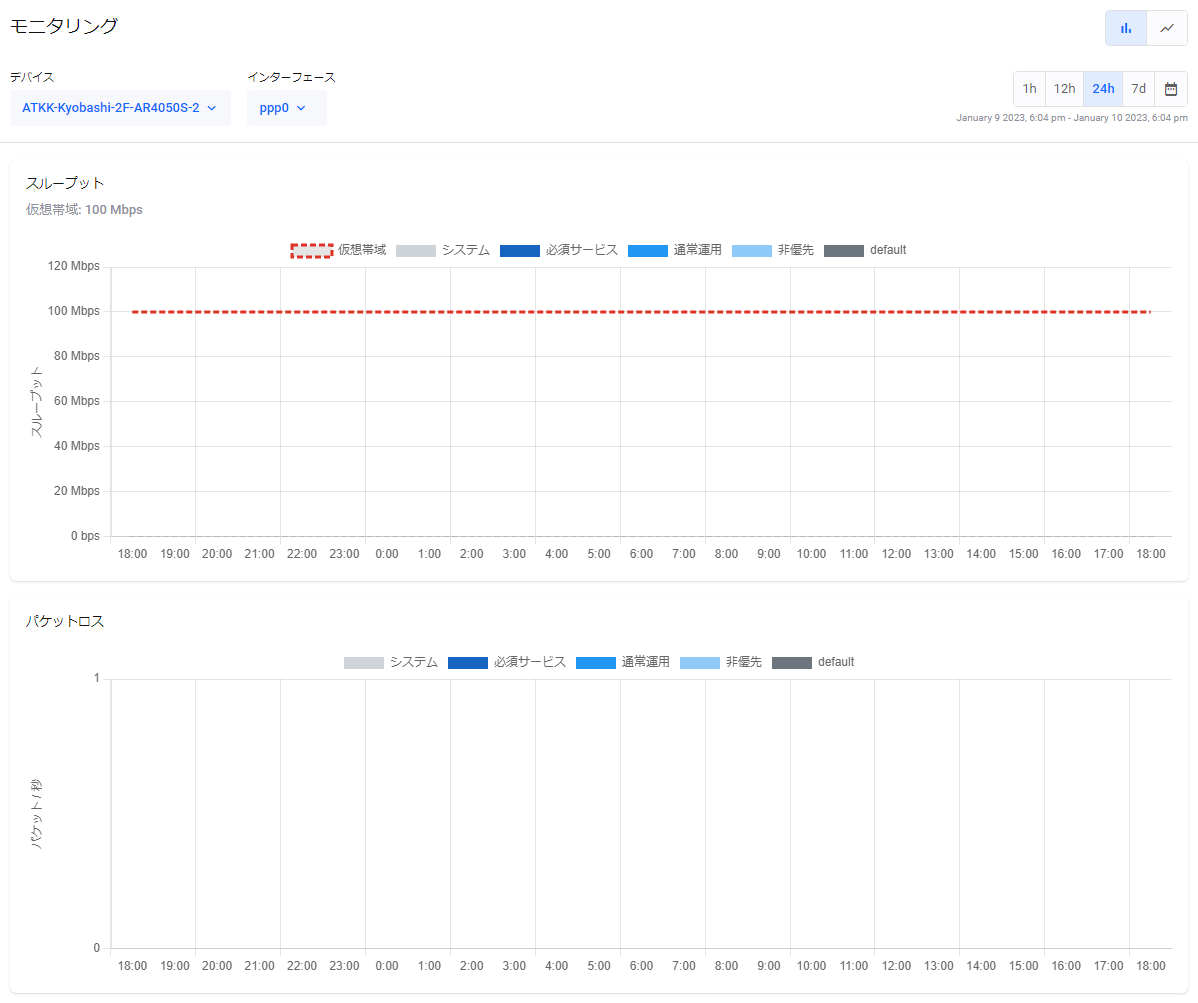Toggle システム series in packet loss legend
The width and height of the screenshot is (1198, 1003).
[391, 662]
